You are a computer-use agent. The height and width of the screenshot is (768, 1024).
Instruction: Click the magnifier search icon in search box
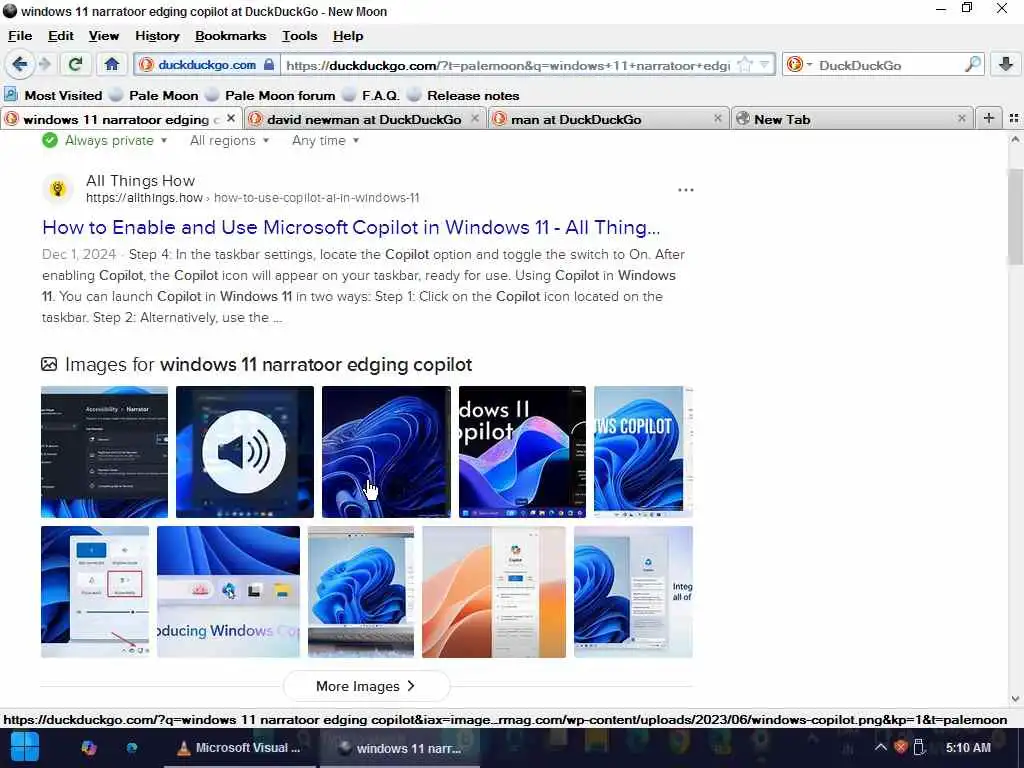[972, 65]
